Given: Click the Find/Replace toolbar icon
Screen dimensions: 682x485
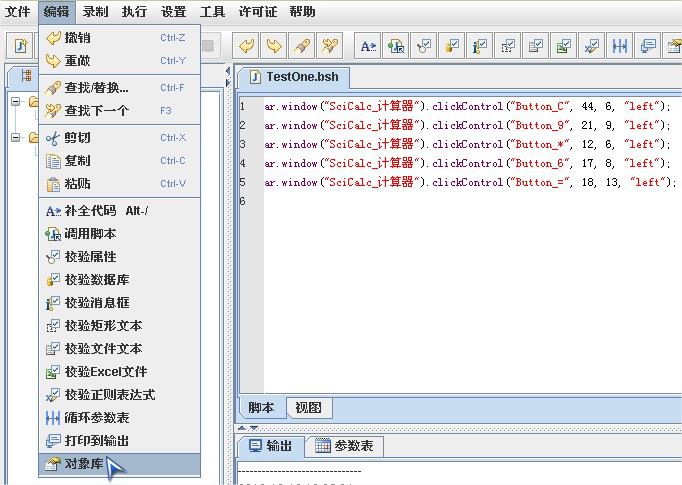Looking at the screenshot, I should click(302, 46).
